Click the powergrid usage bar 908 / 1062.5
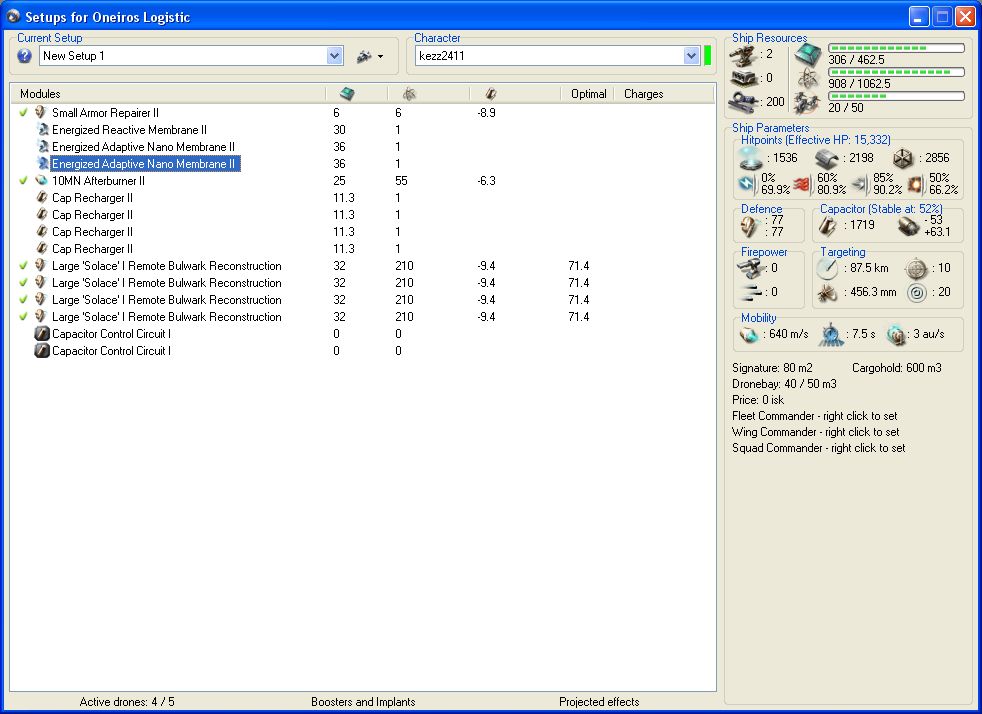The height and width of the screenshot is (714, 982). 896,72
